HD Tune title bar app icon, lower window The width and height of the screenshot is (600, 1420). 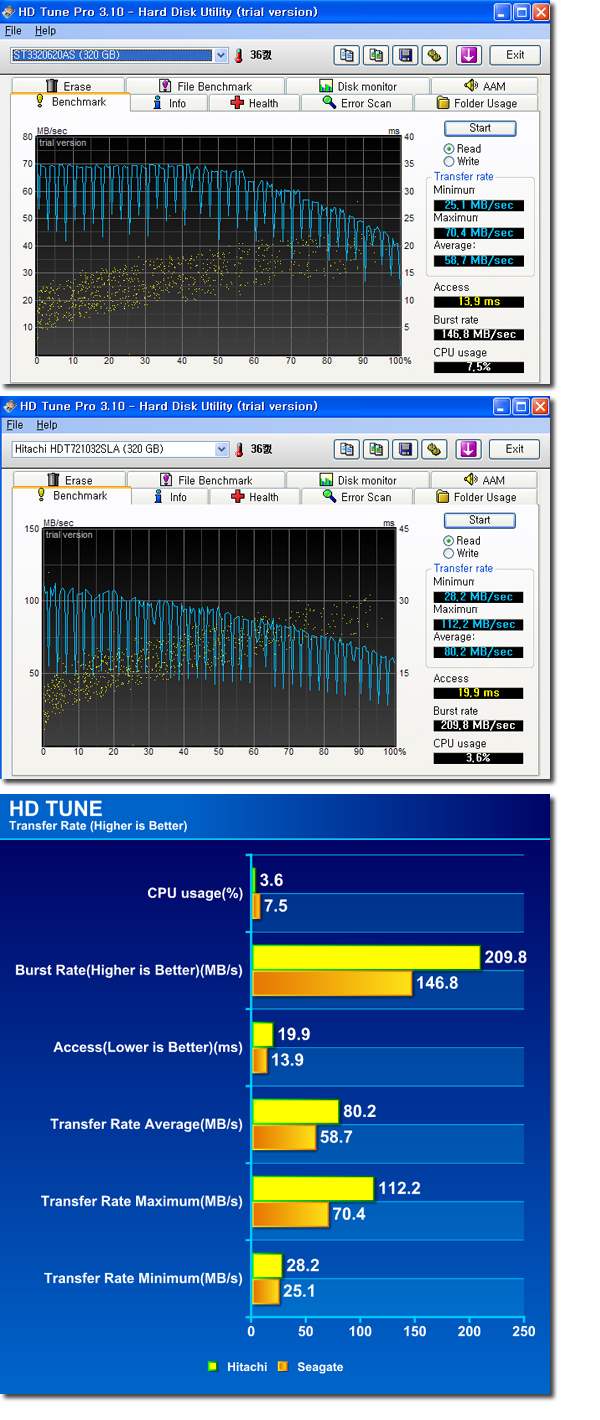10,406
